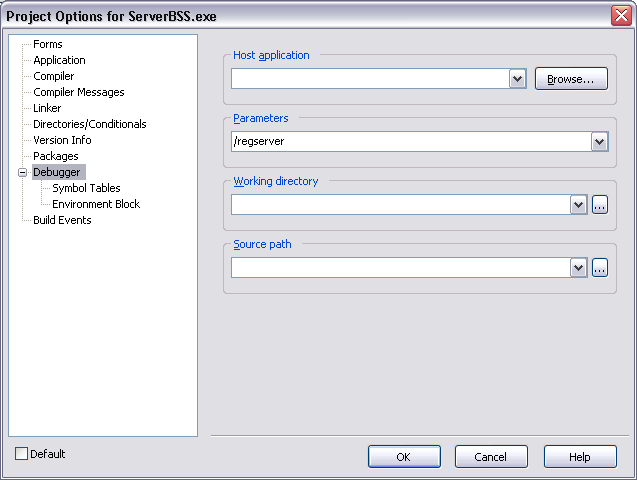The width and height of the screenshot is (637, 480).
Task: Open the Parameters dropdown list
Action: click(x=599, y=142)
